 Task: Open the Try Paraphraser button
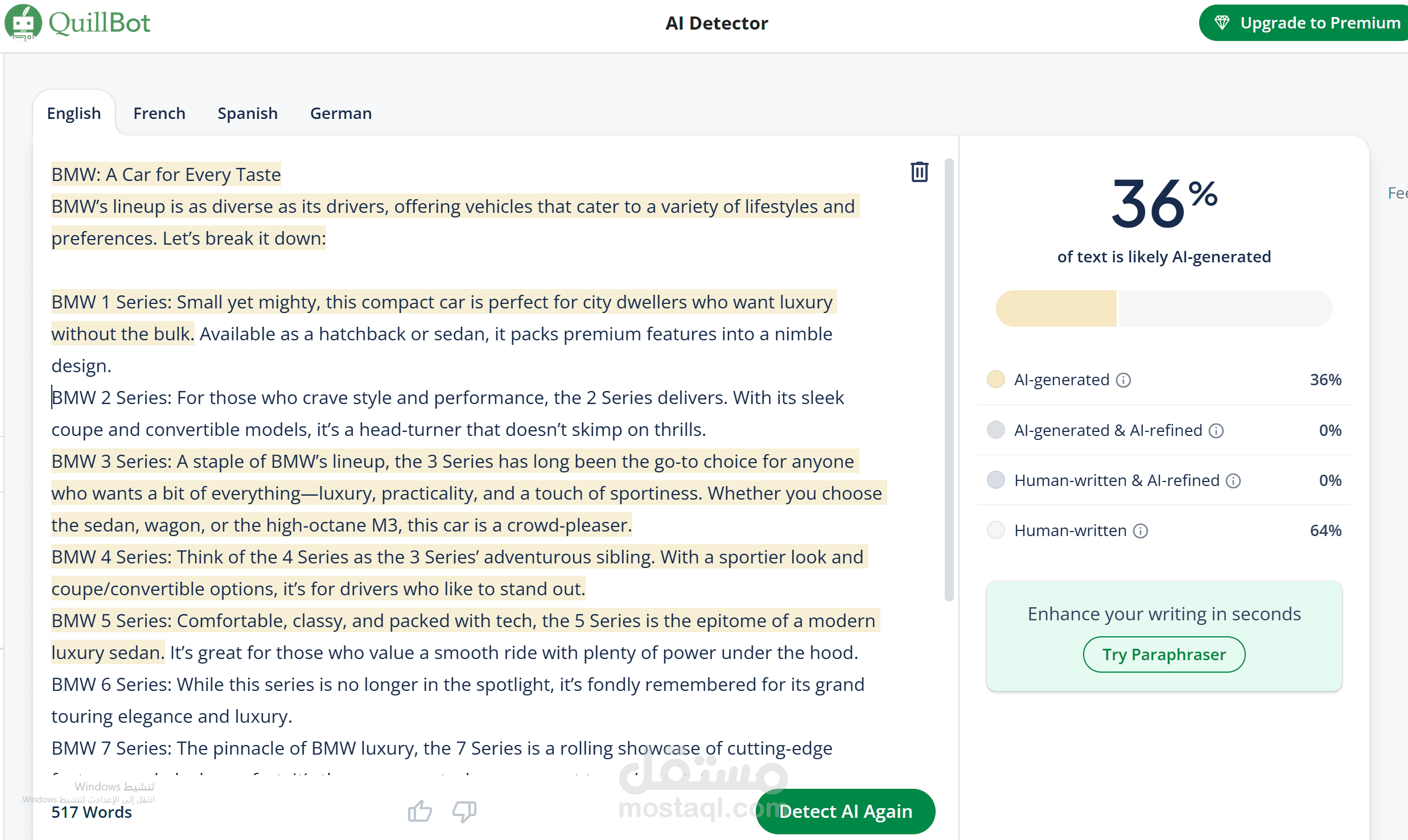point(1164,654)
